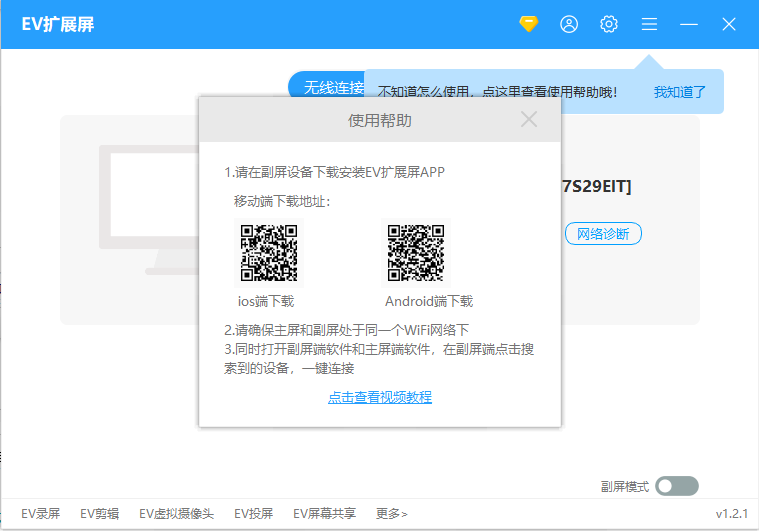759x531 pixels.
Task: Open the user account profile icon
Action: tap(569, 24)
